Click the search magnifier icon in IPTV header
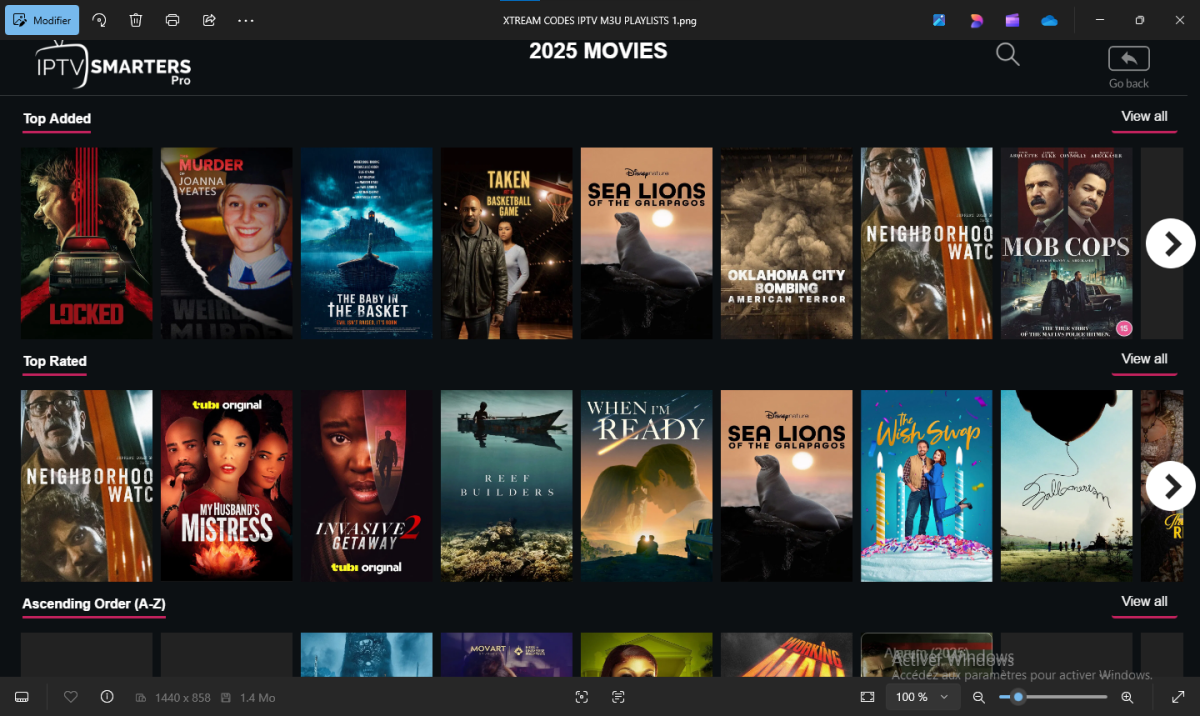This screenshot has width=1200, height=716. coord(1008,55)
